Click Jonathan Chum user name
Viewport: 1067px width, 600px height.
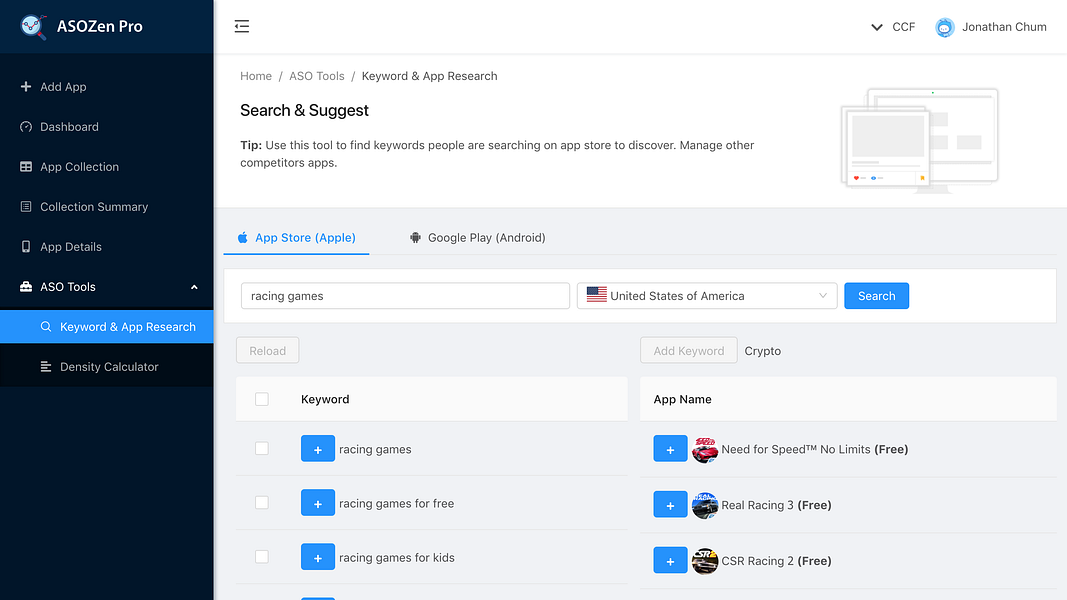pos(1004,27)
